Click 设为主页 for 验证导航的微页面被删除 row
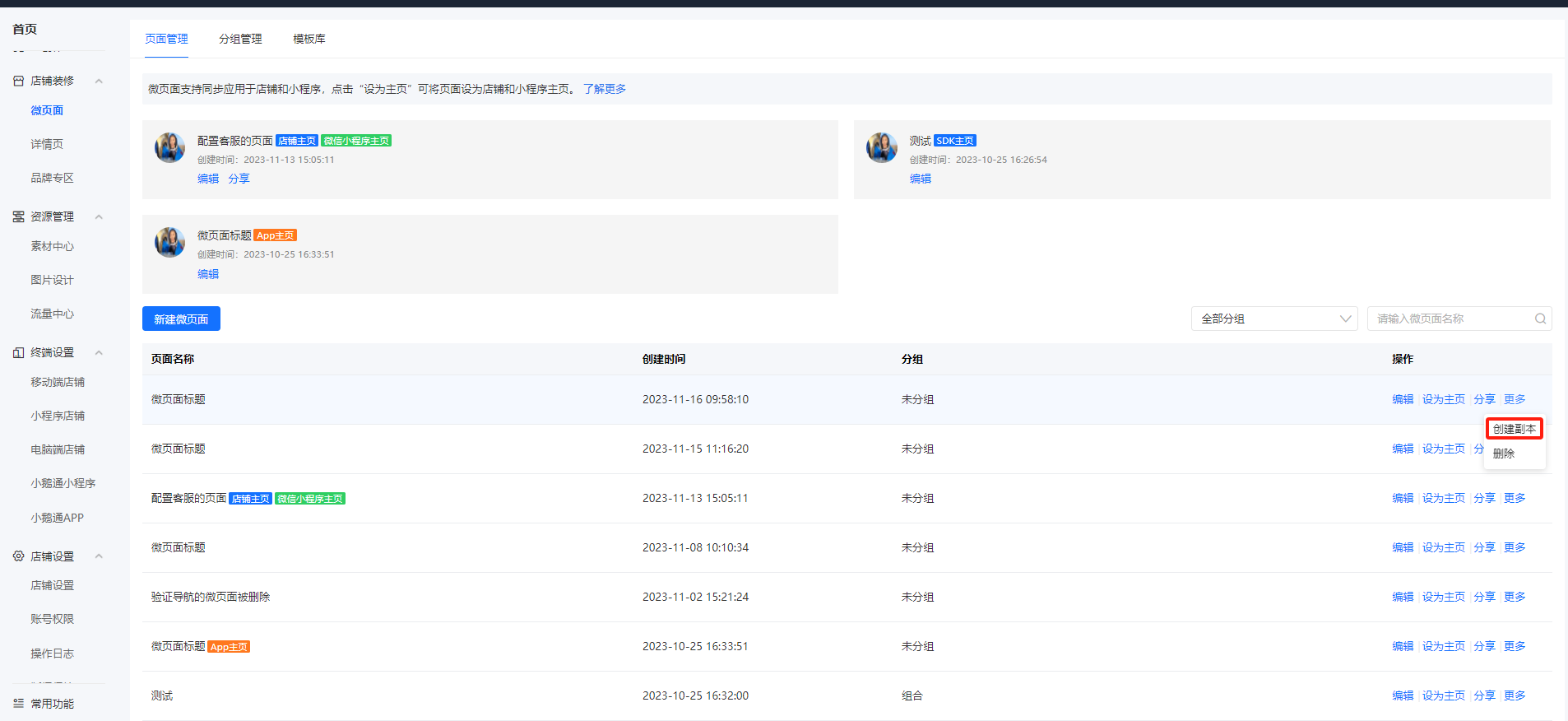Screen dimensions: 1568x721 (x=1444, y=597)
